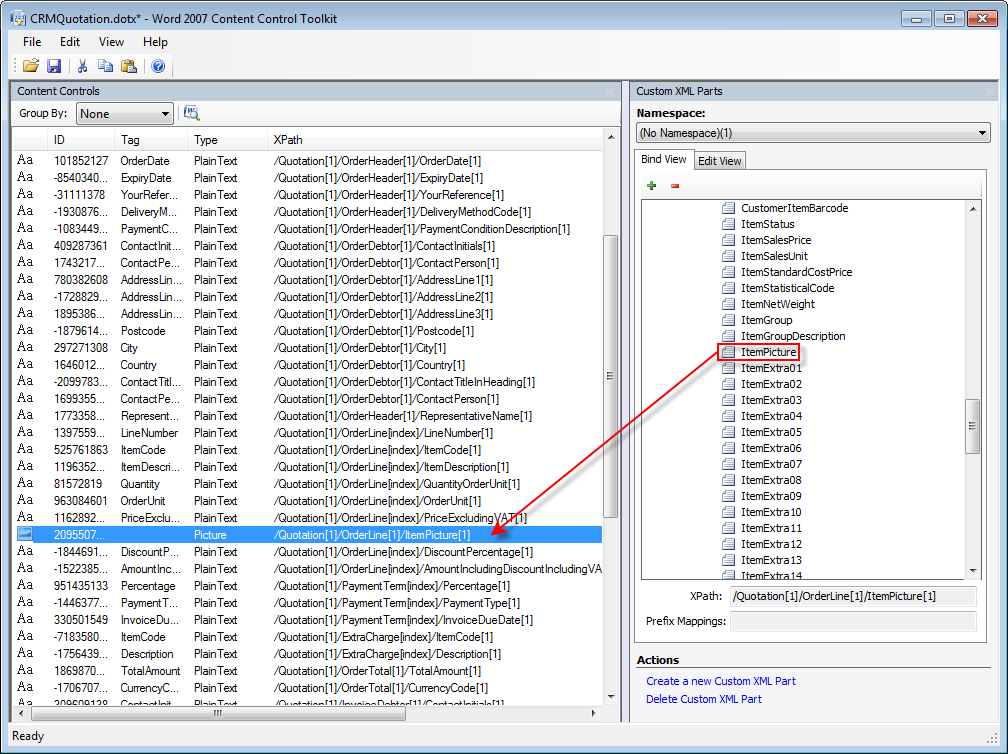Select the TotalAmount content control row
This screenshot has width=1008, height=754.
(307, 670)
